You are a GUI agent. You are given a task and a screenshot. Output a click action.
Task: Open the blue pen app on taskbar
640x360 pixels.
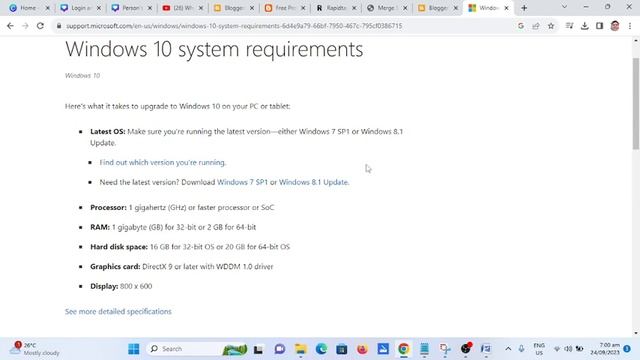click(383, 349)
